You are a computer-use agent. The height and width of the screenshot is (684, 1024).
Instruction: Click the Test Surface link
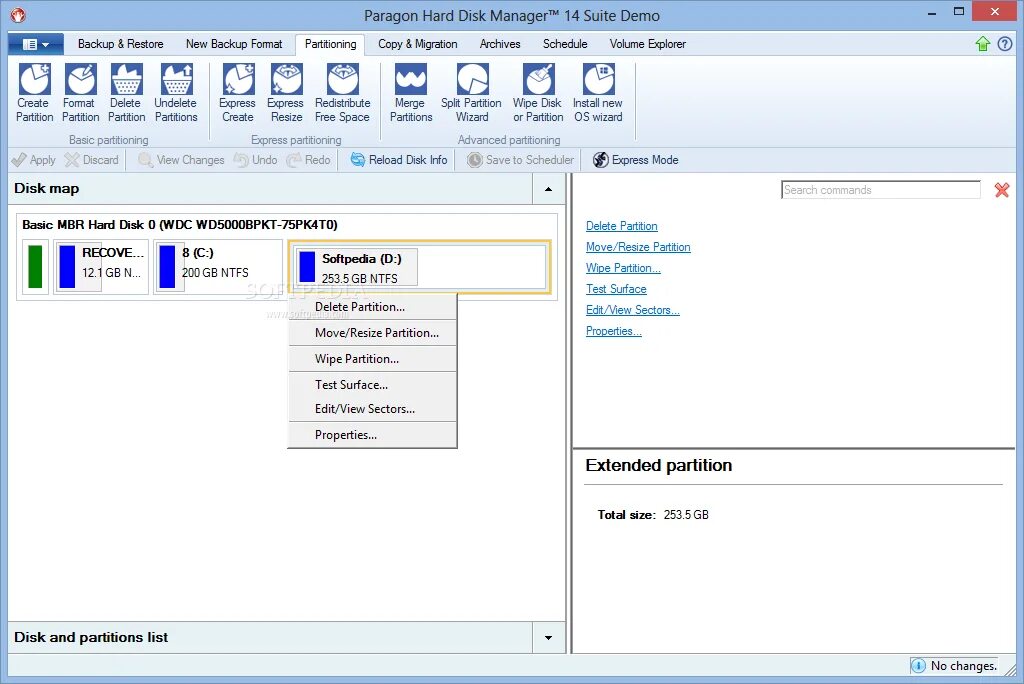[616, 289]
